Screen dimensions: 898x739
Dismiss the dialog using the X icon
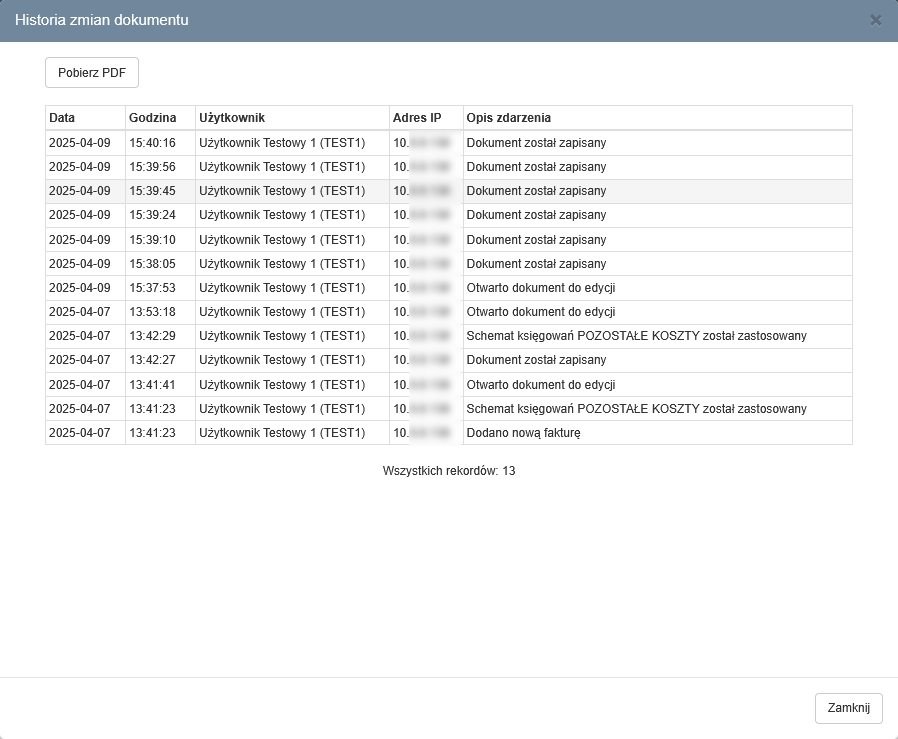pyautogui.click(x=876, y=20)
